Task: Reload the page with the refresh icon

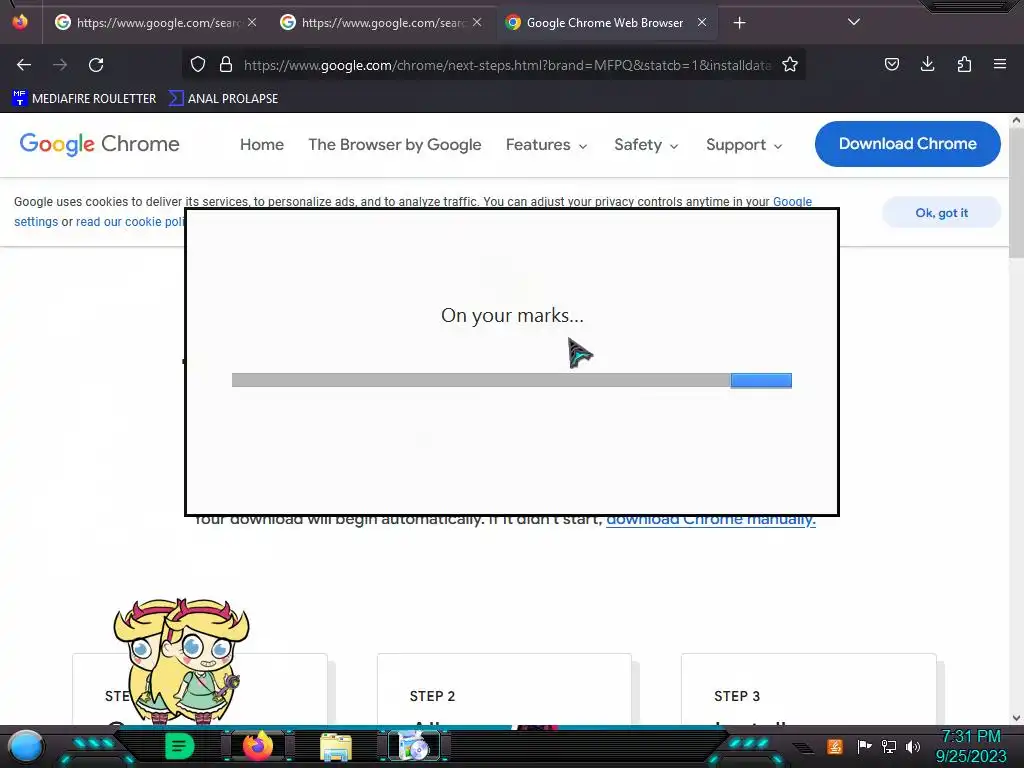Action: 96,65
